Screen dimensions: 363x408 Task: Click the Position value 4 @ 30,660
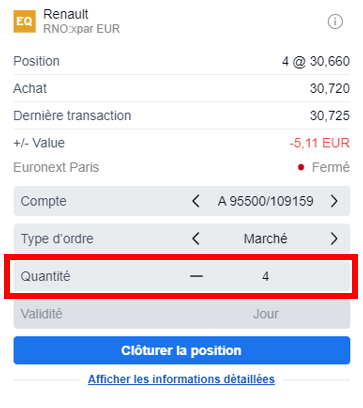[x=316, y=61]
